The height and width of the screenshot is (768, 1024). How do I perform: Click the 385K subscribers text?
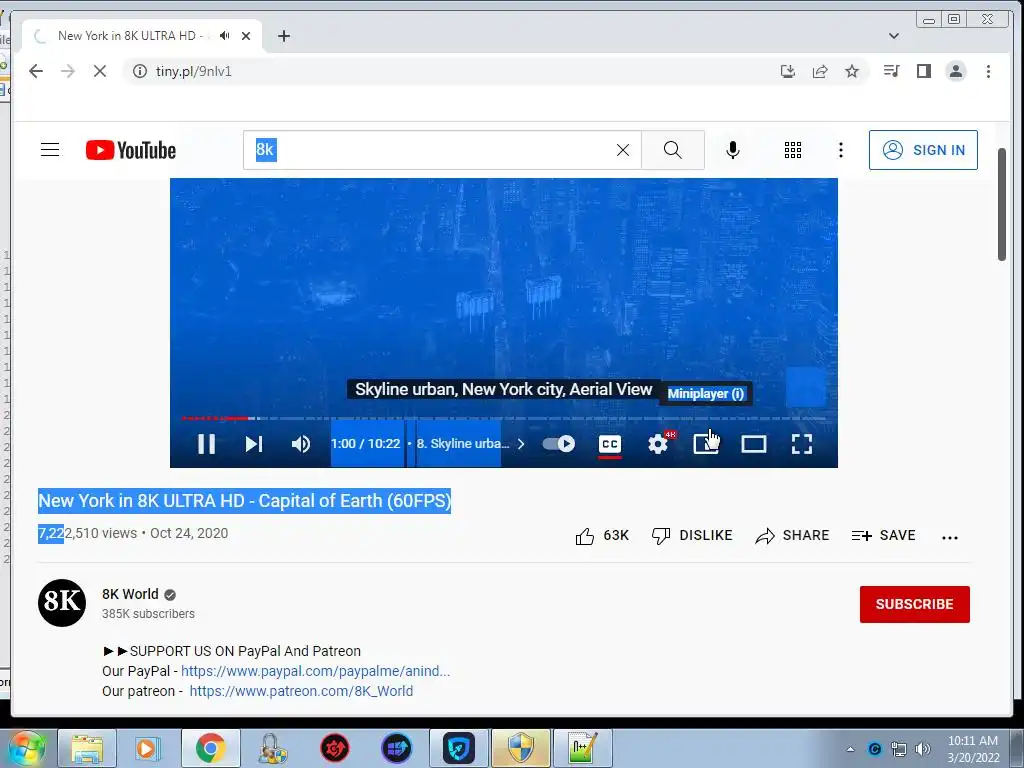(148, 614)
